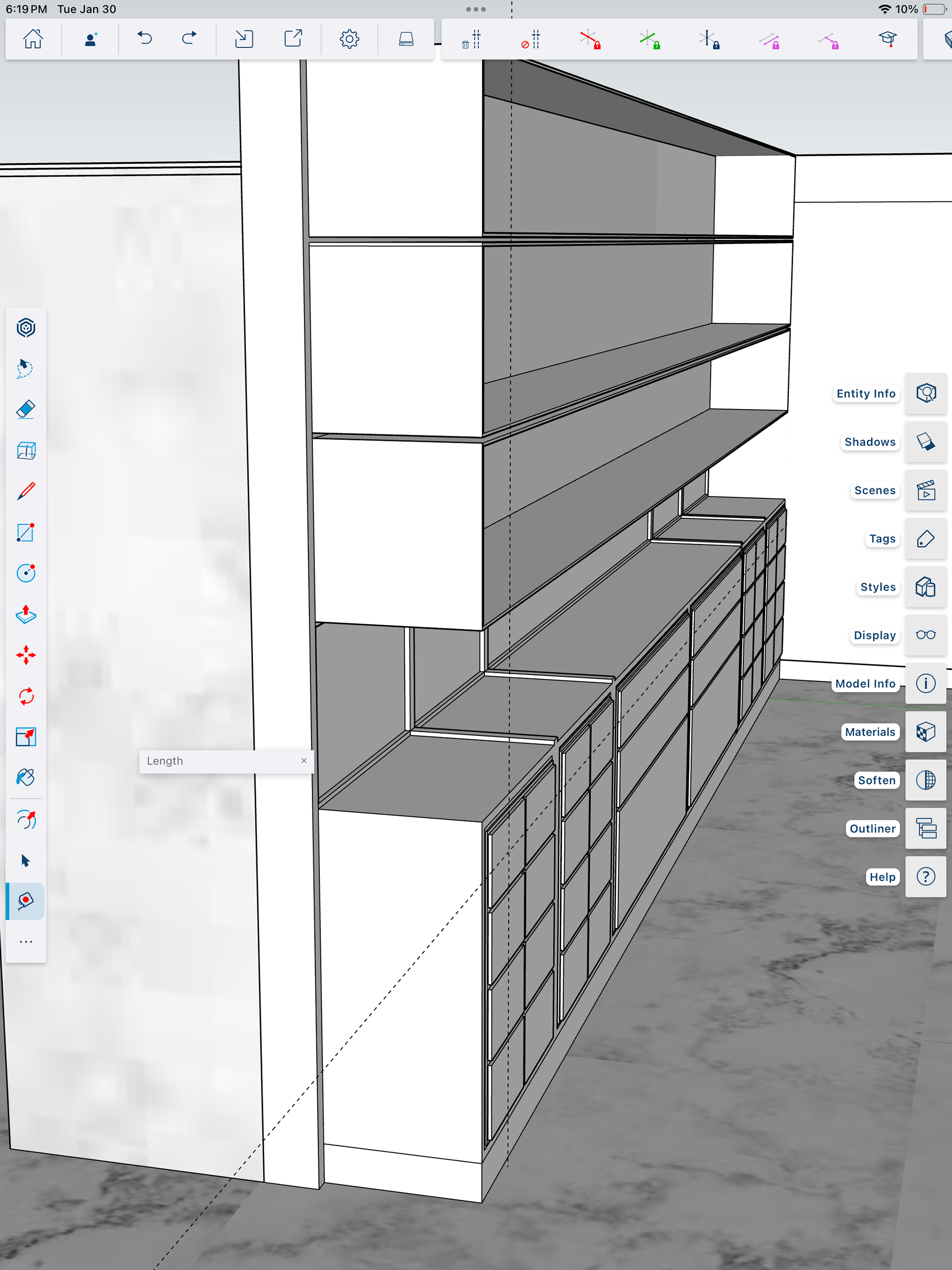952x1270 pixels.
Task: Select the Orbit tool
Action: [26, 819]
